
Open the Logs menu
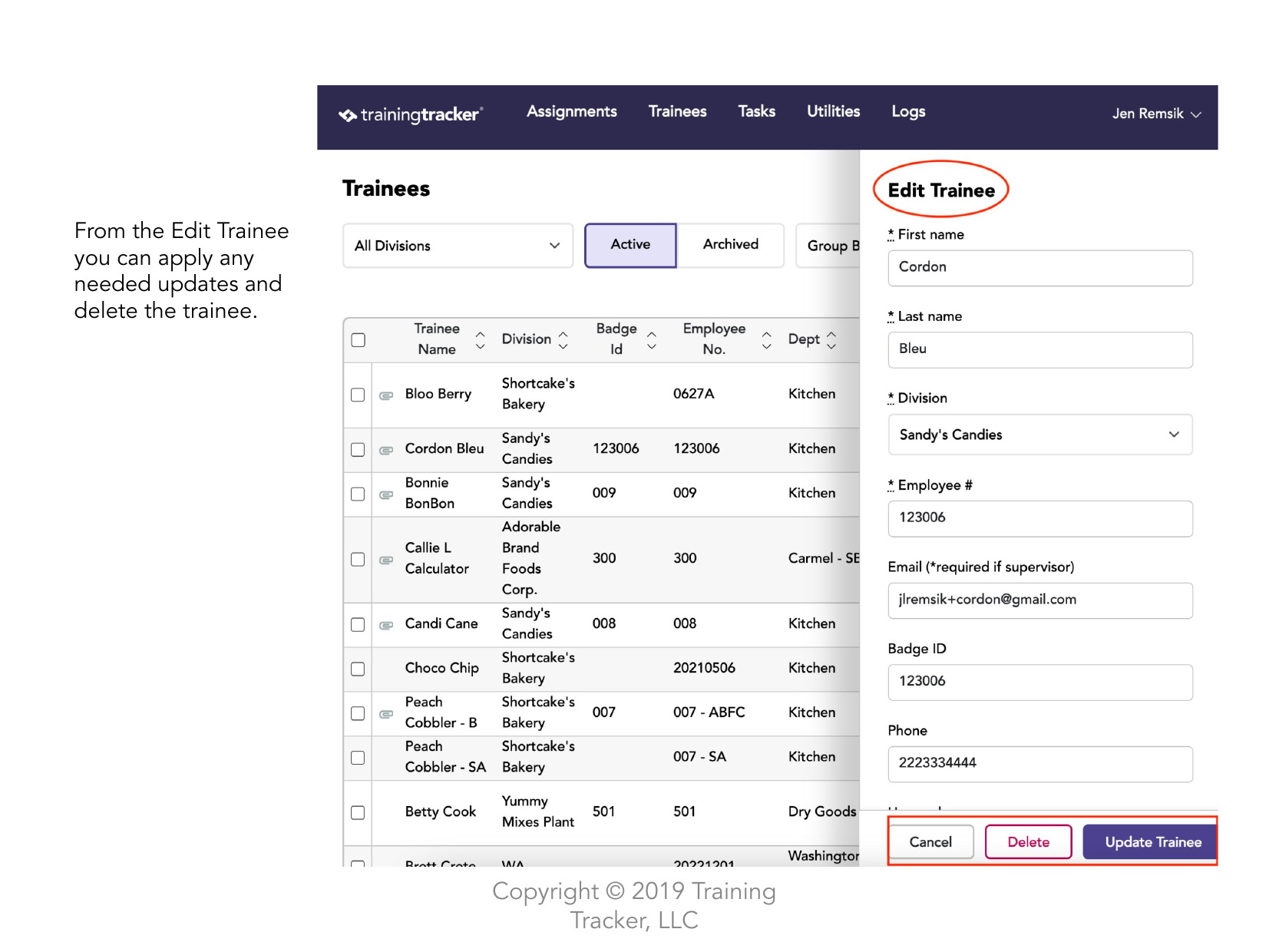click(x=908, y=111)
